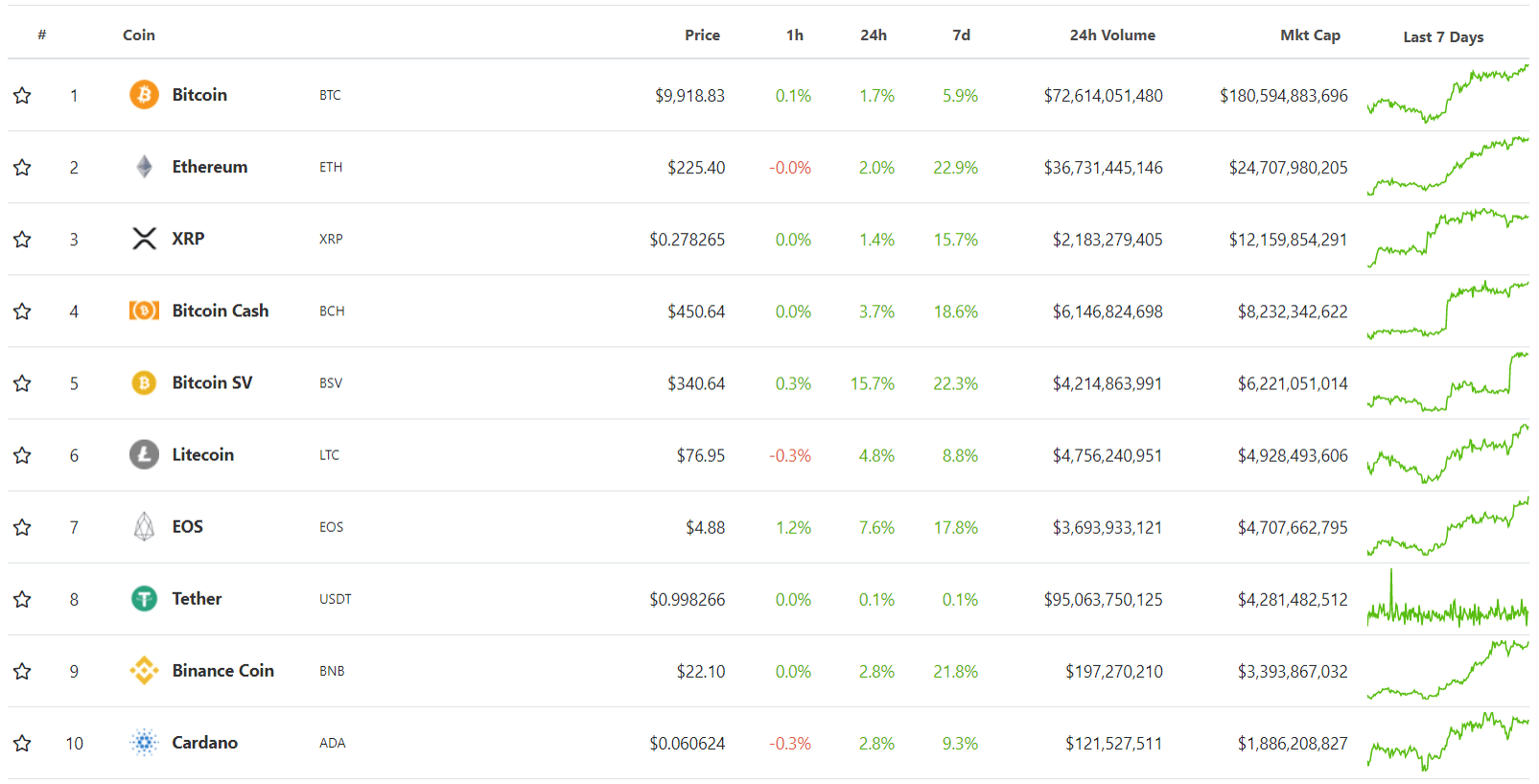Click Tether 24h volume $95,063,750,125
The width and height of the screenshot is (1539, 784).
tap(1103, 600)
